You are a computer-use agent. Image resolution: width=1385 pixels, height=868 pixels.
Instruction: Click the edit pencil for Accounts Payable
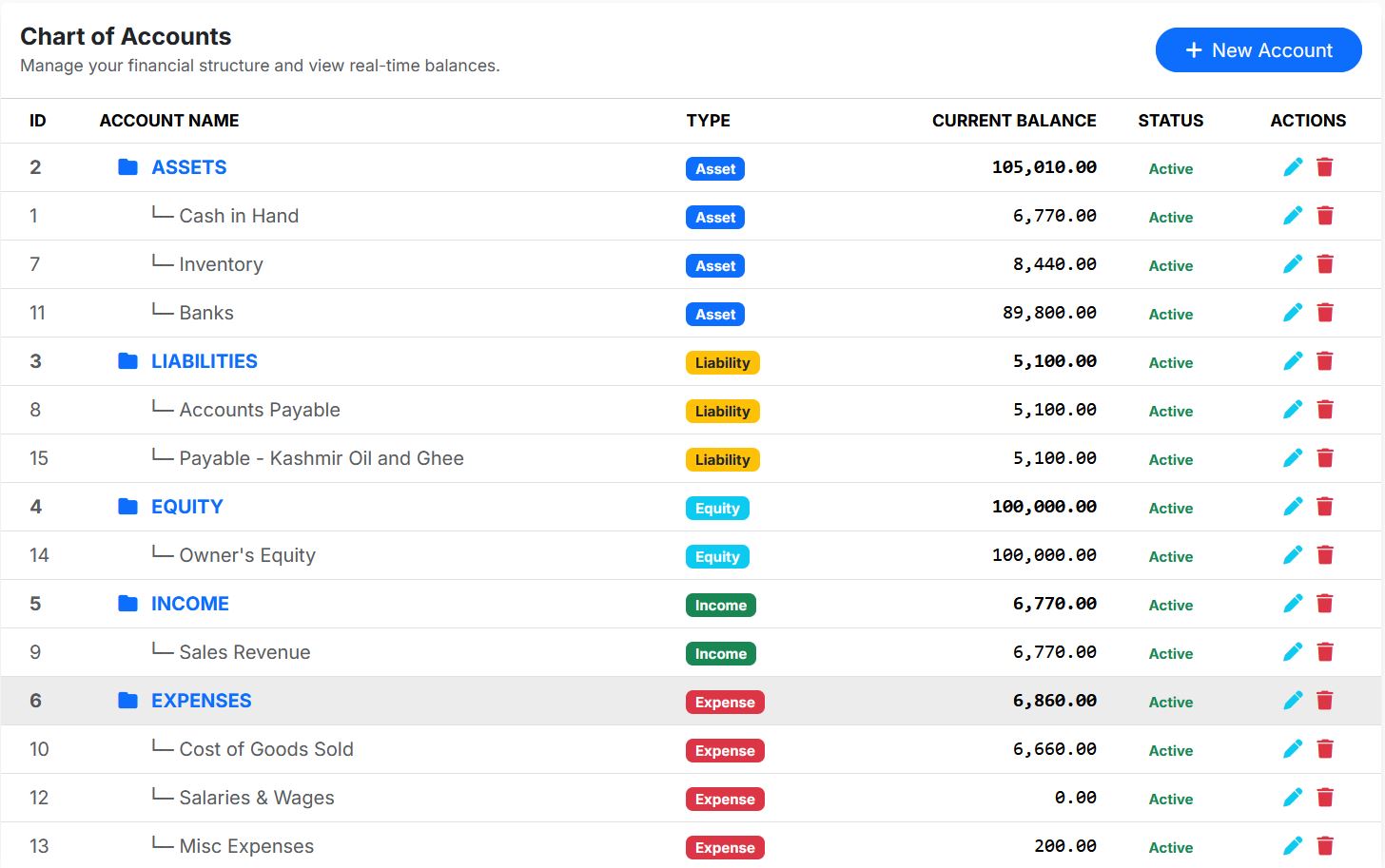1293,409
